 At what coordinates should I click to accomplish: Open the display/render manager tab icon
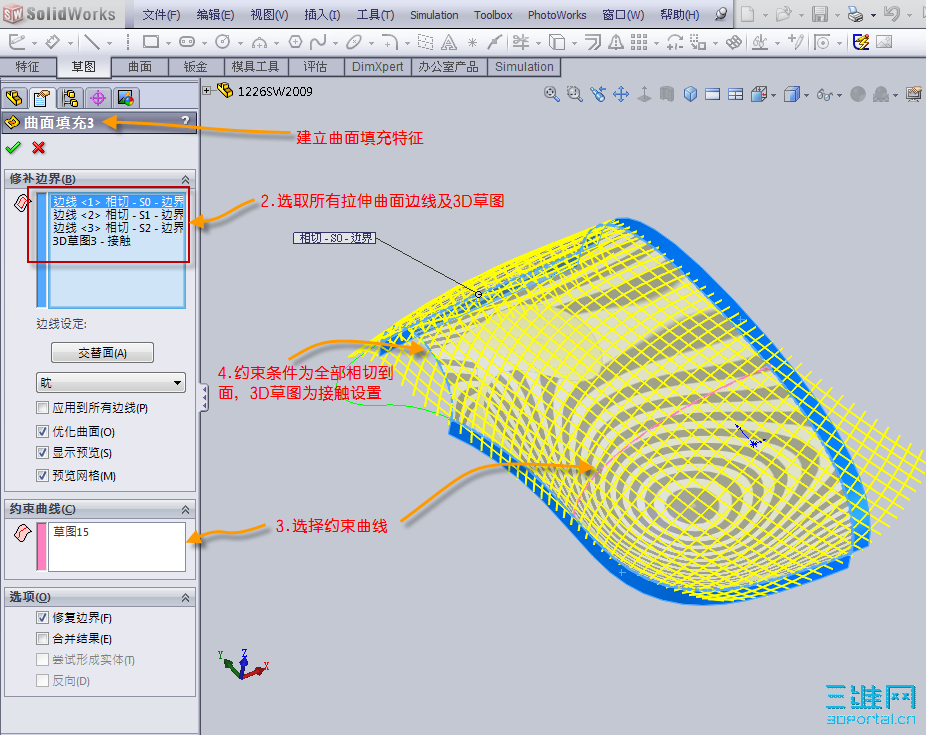(x=125, y=98)
